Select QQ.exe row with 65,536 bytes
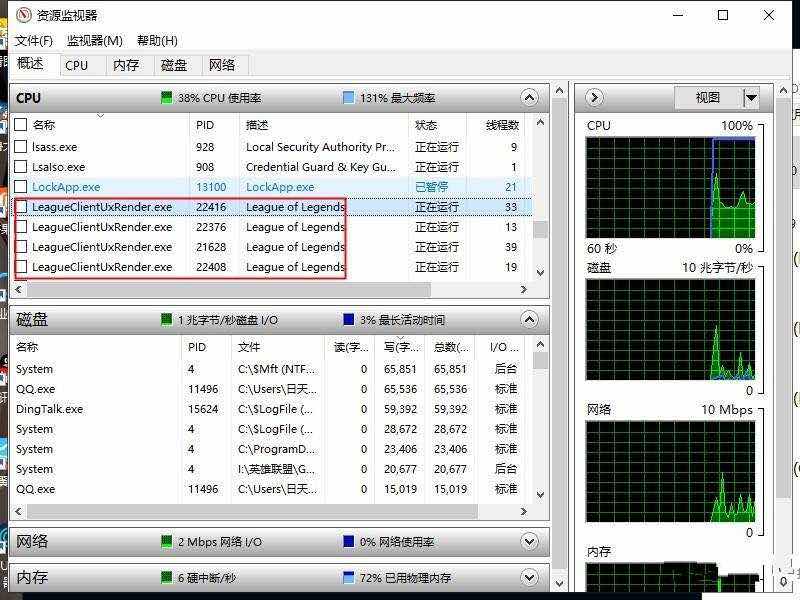Image resolution: width=800 pixels, height=600 pixels. point(270,389)
